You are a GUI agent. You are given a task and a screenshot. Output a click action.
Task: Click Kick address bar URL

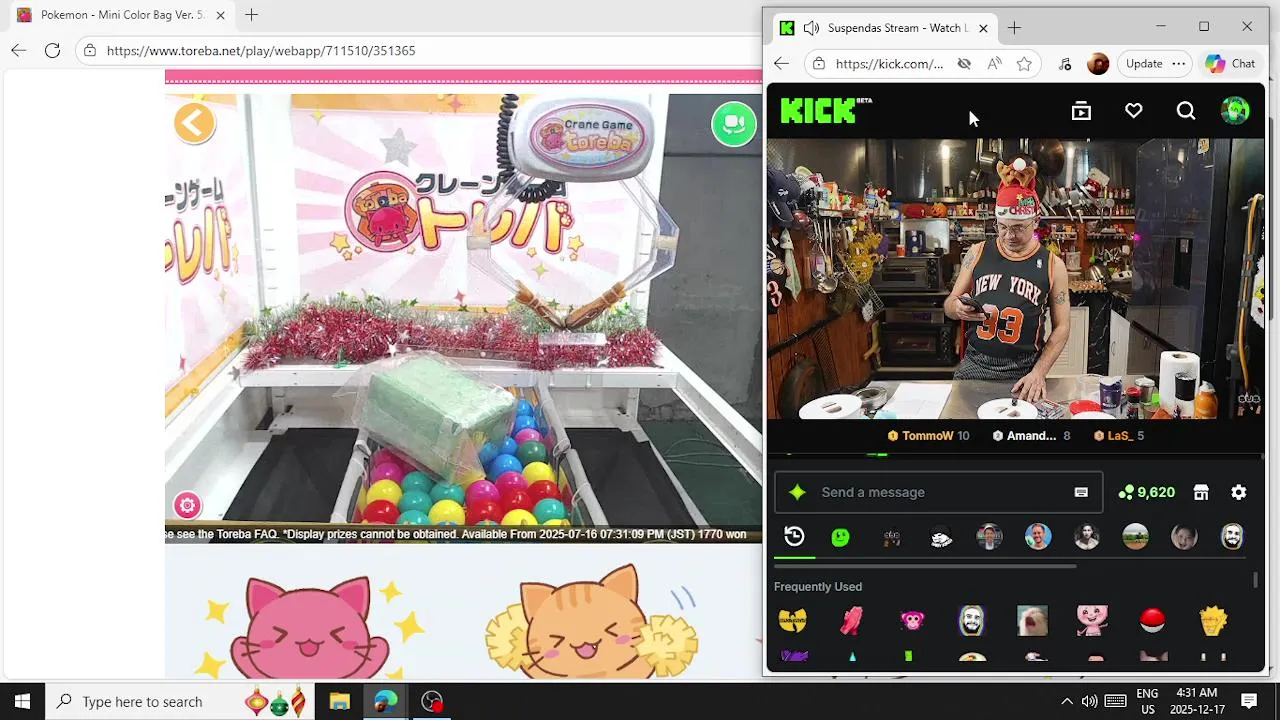(889, 64)
